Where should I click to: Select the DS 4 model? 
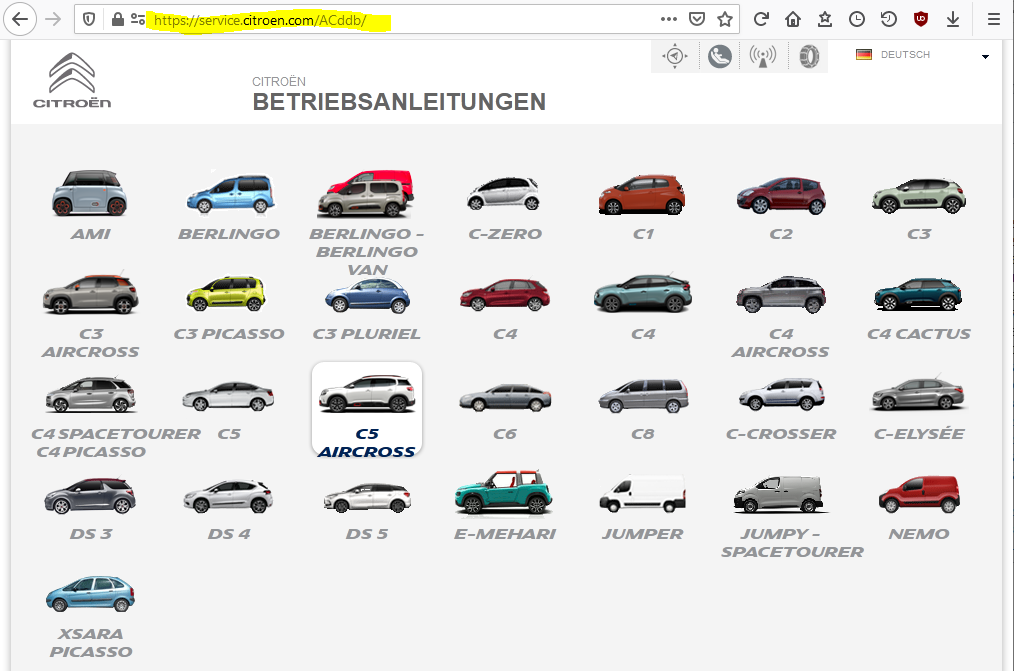228,509
